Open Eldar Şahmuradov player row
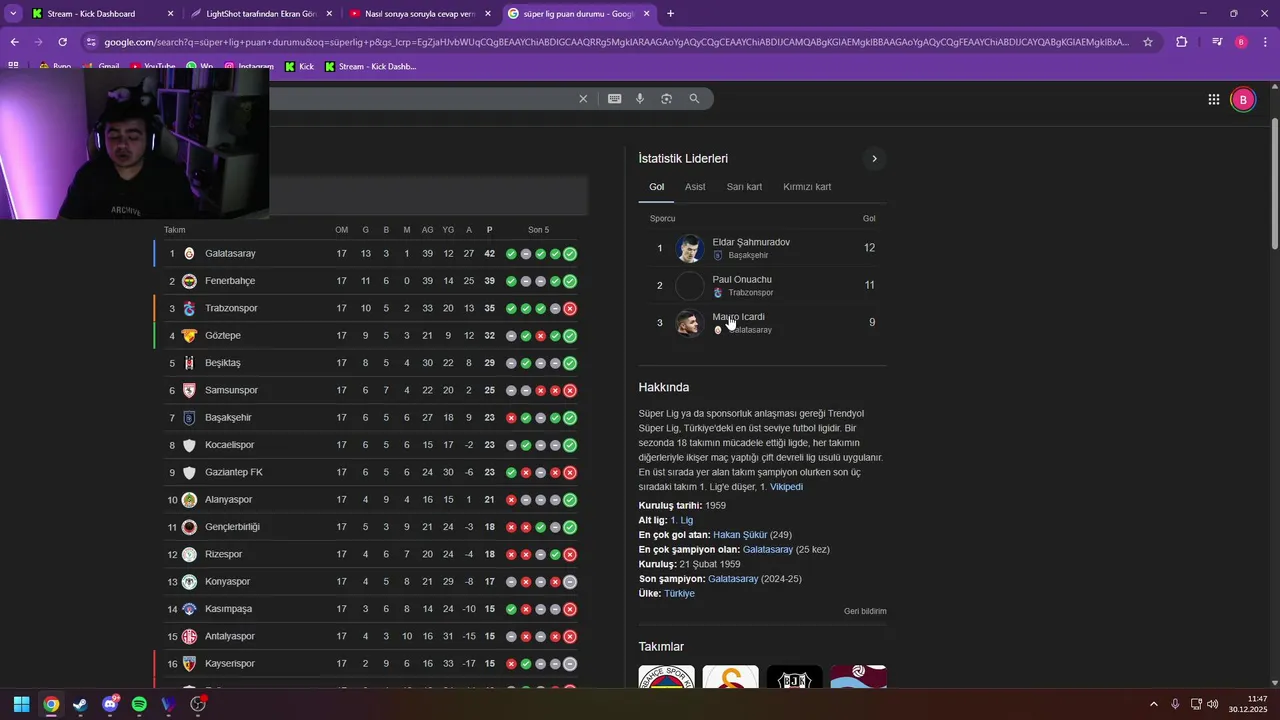Image resolution: width=1280 pixels, height=720 pixels. tap(763, 248)
